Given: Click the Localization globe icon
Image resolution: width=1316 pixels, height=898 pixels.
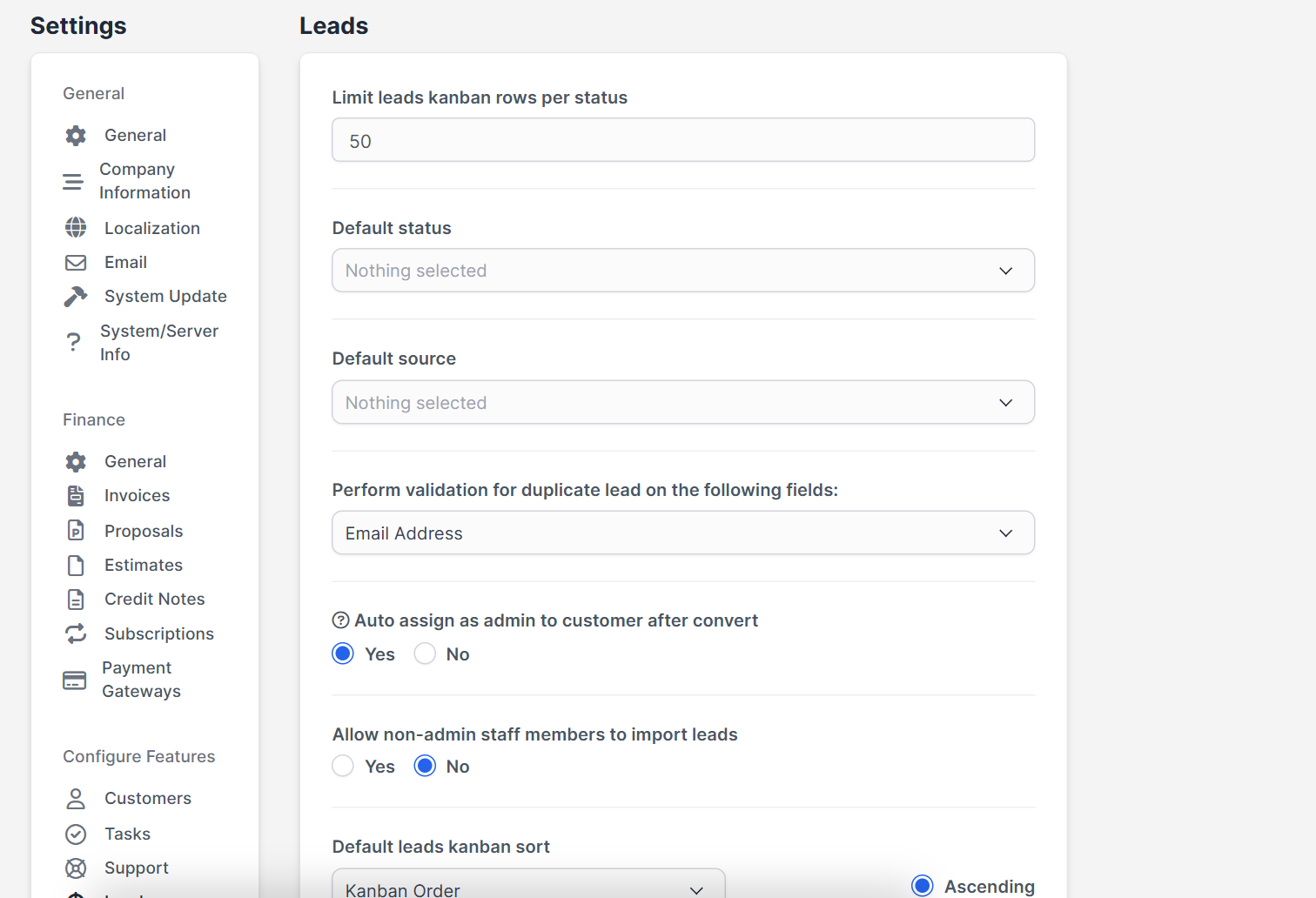Looking at the screenshot, I should pos(76,228).
